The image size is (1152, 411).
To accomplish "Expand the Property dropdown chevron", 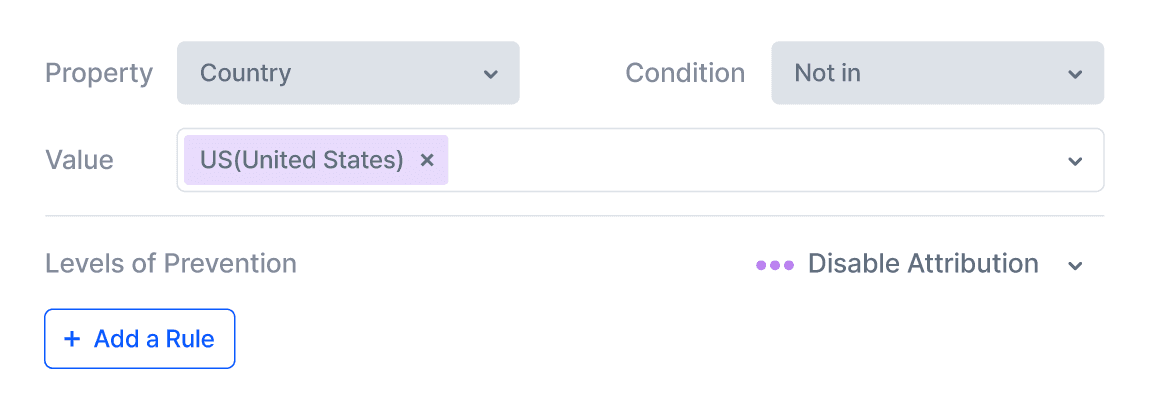I will (490, 74).
